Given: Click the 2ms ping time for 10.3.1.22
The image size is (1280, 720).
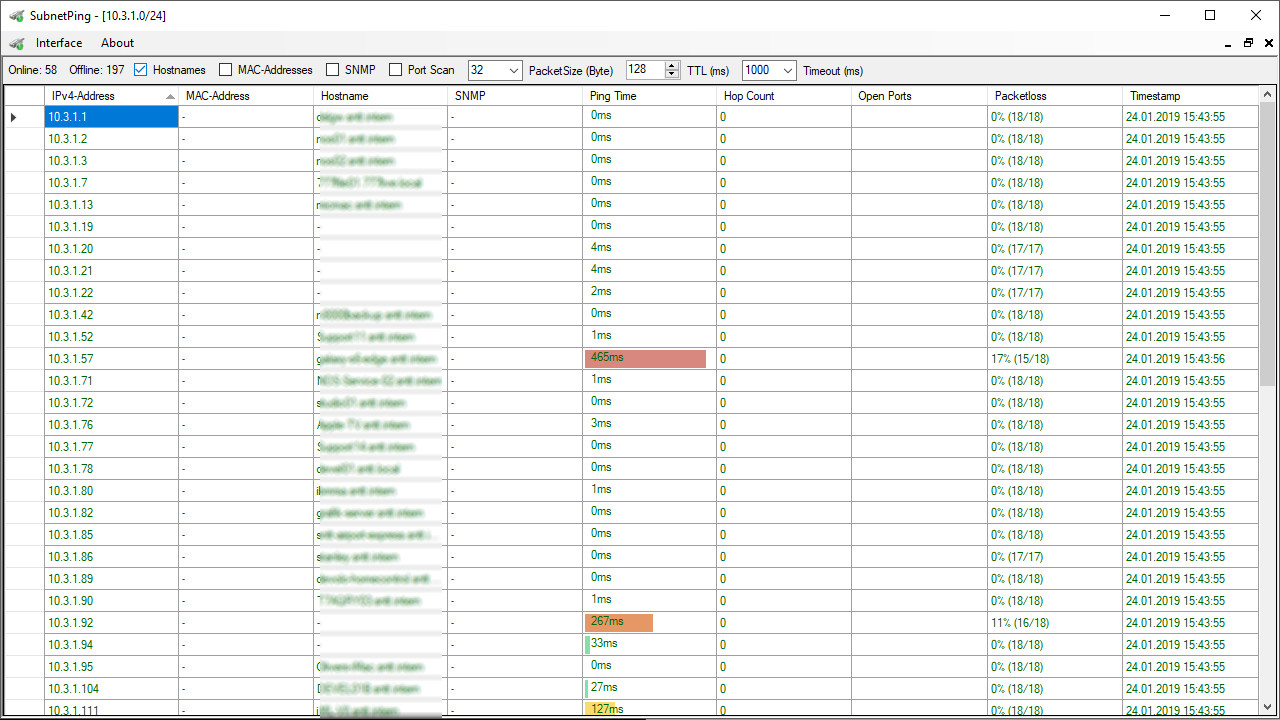Looking at the screenshot, I should (650, 293).
